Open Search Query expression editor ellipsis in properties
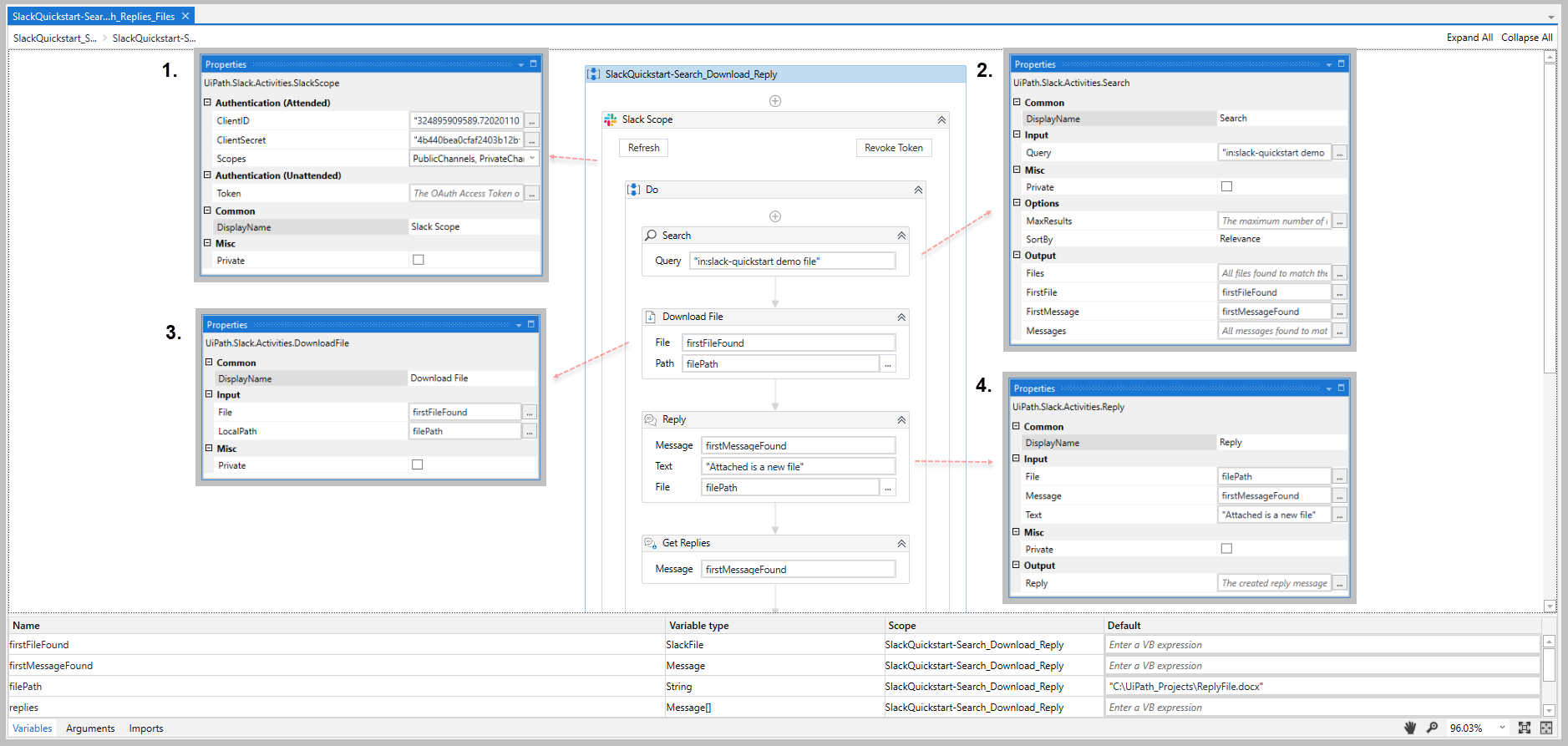 coord(1340,153)
